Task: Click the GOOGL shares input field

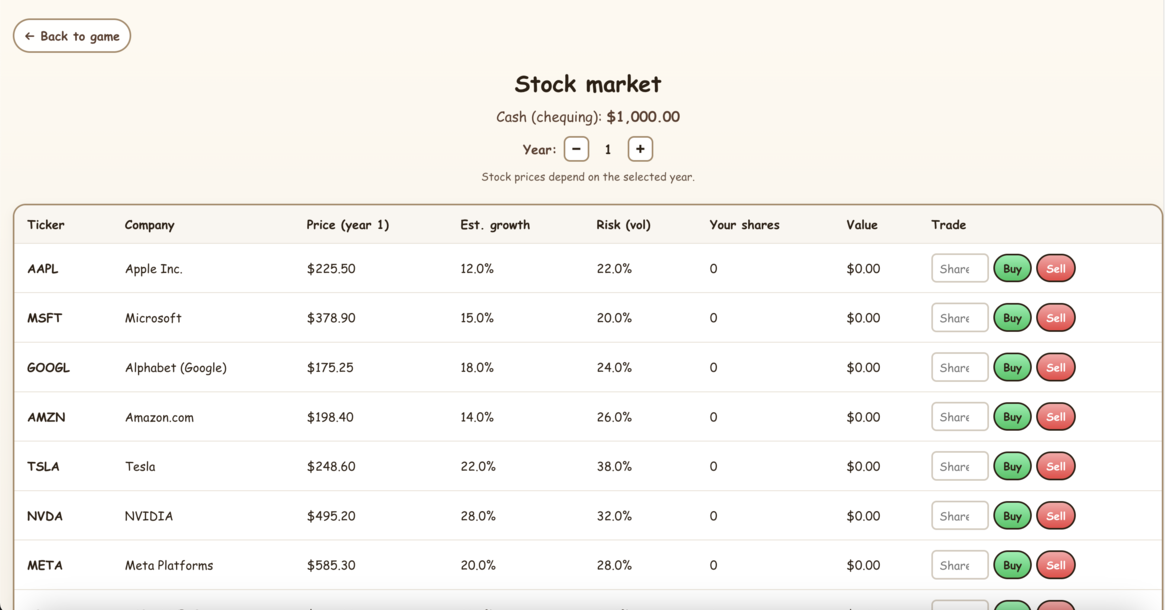Action: (x=959, y=368)
